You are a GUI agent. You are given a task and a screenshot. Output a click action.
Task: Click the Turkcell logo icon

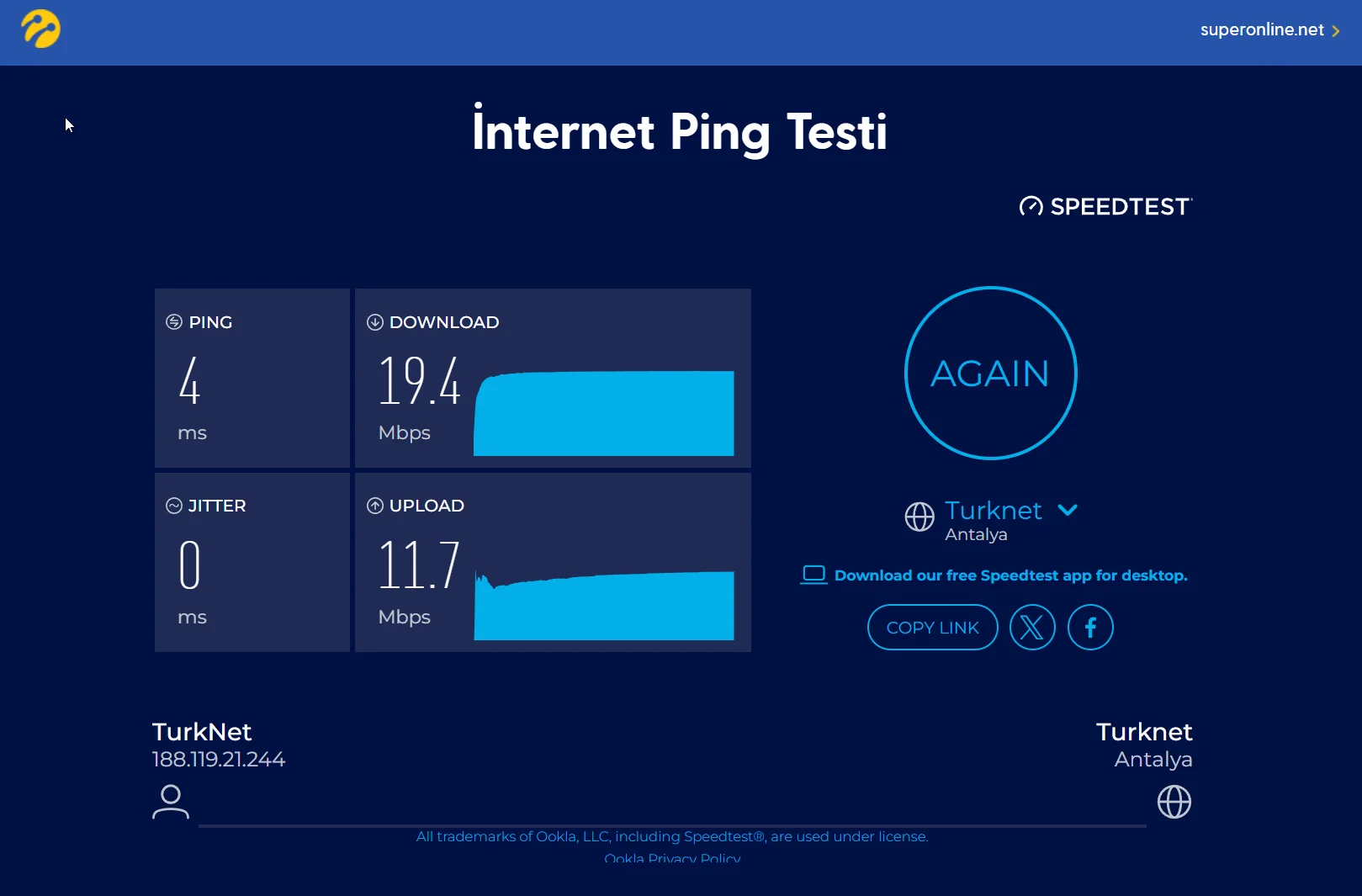point(40,29)
